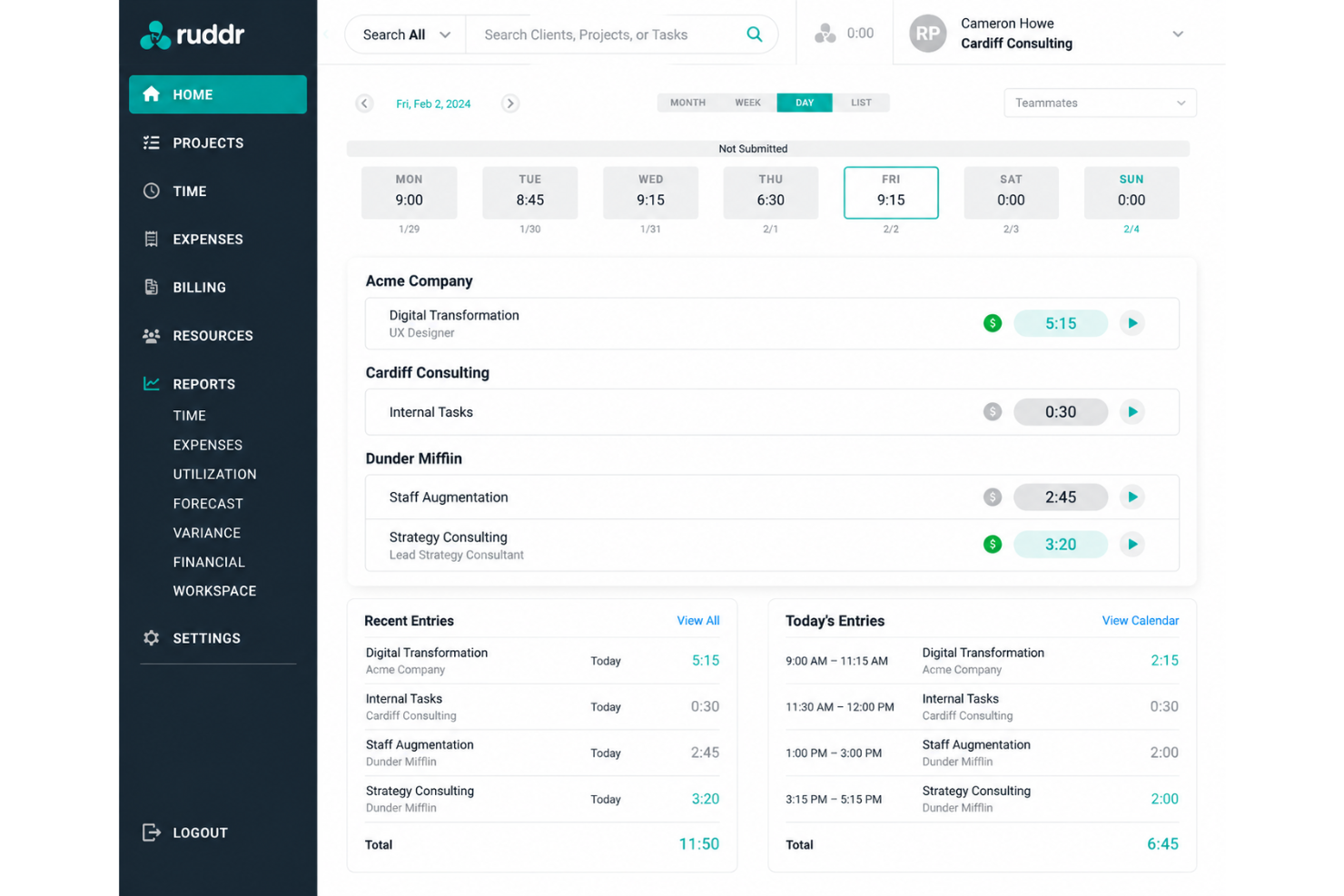Click the receipt icon beside Expenses

152,239
